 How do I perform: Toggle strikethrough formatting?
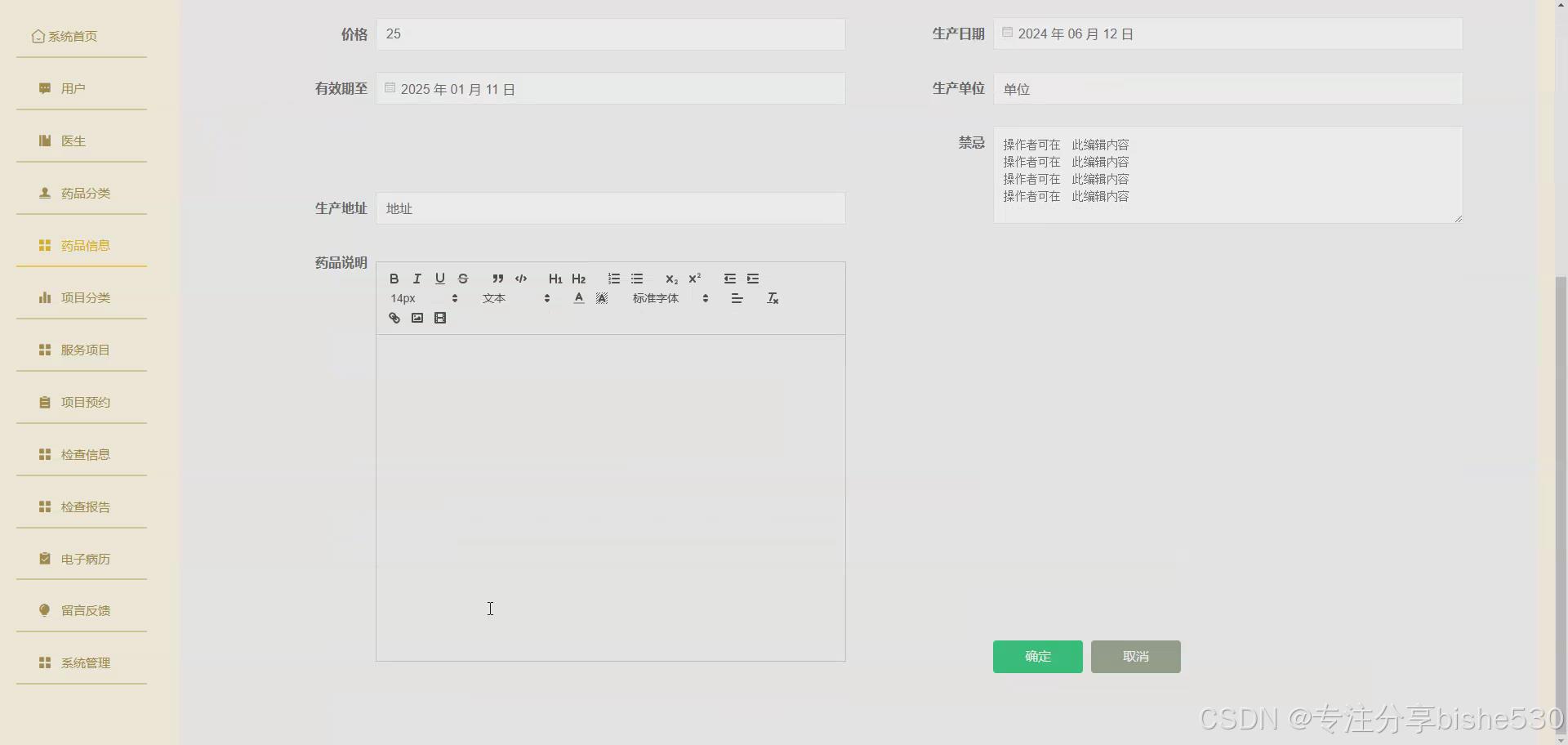click(463, 279)
